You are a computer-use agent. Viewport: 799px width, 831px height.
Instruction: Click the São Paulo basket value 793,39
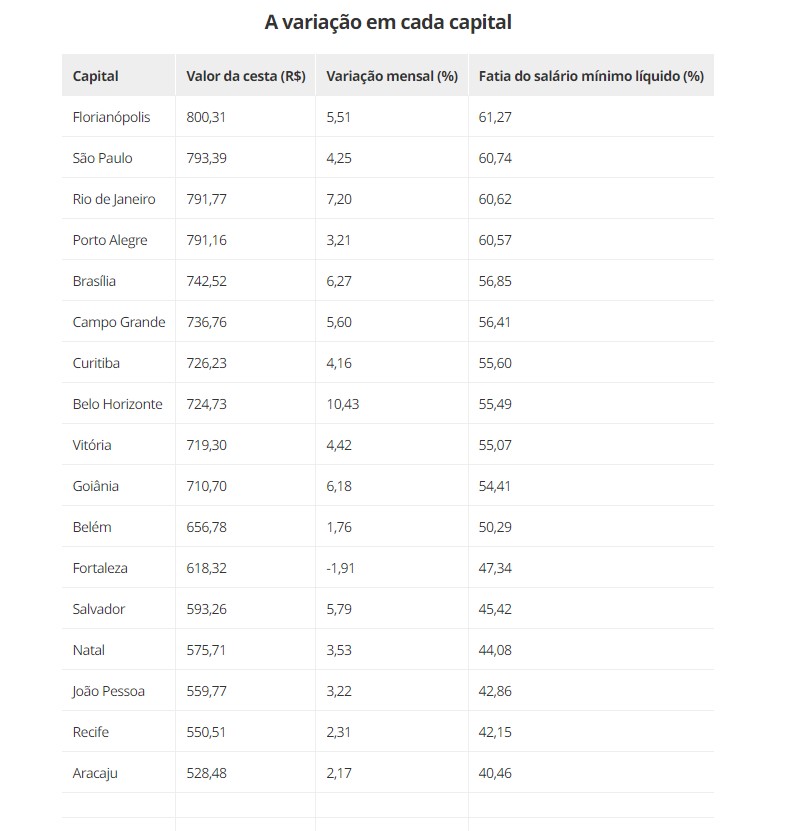click(x=208, y=158)
